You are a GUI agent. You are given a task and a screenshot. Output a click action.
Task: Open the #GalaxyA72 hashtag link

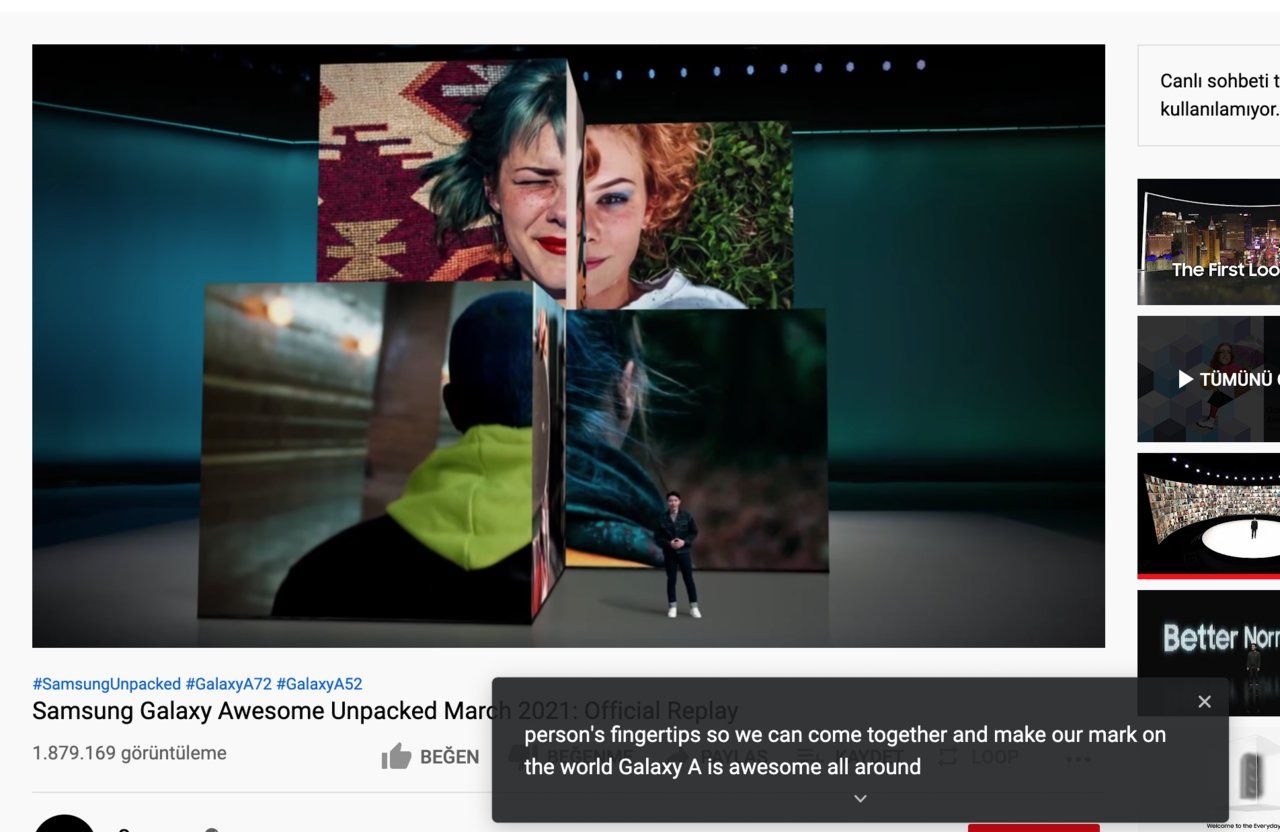pos(228,684)
